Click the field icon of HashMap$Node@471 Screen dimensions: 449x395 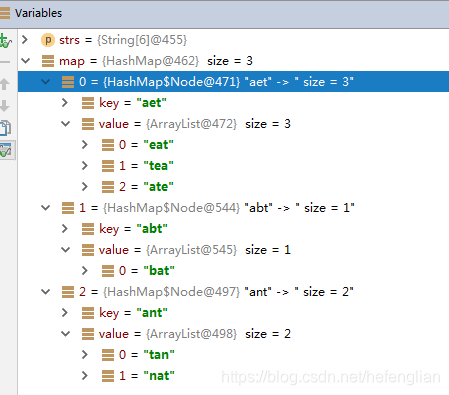click(x=68, y=82)
